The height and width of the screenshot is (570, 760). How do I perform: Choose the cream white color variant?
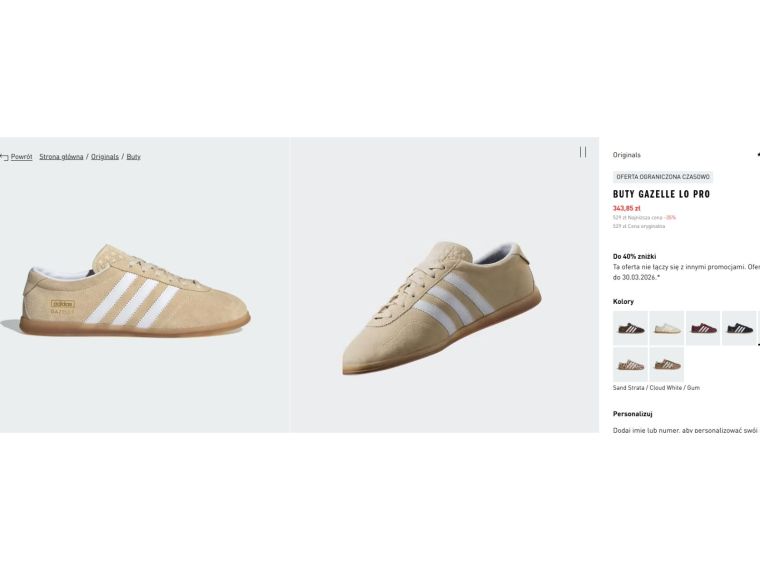point(666,328)
